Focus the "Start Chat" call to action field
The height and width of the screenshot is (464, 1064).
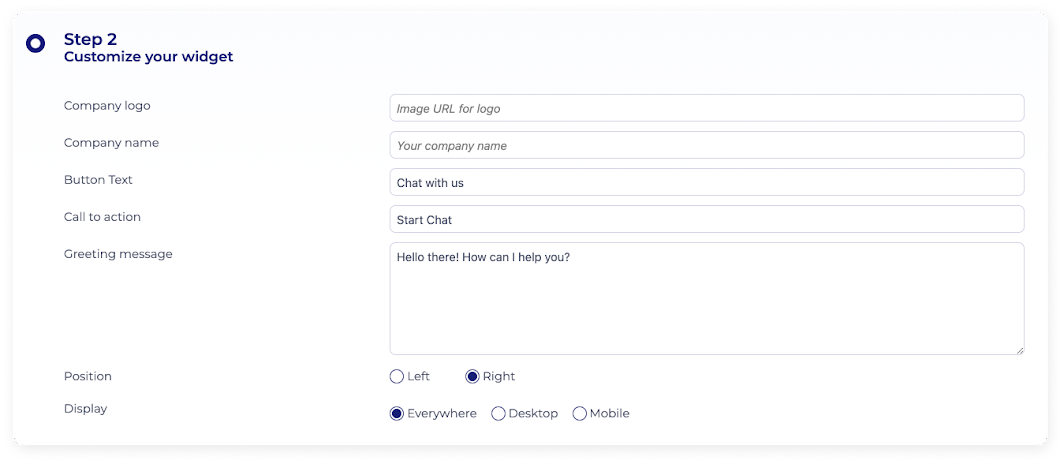tap(706, 219)
